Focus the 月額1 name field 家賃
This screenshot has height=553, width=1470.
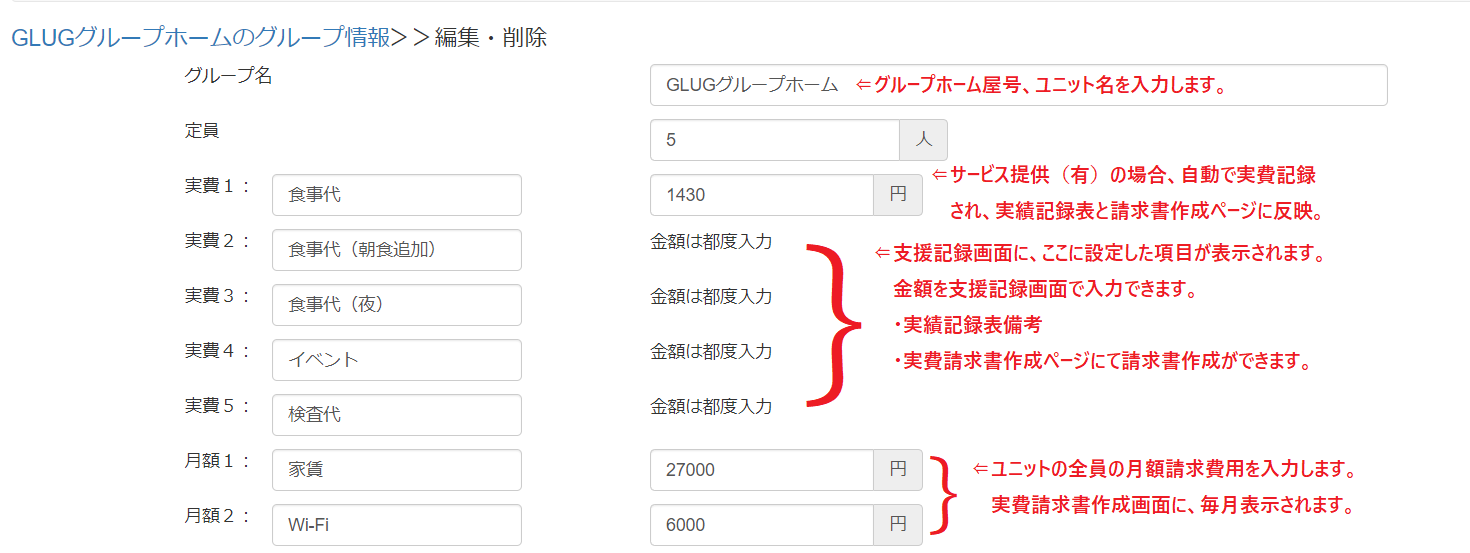coord(396,470)
